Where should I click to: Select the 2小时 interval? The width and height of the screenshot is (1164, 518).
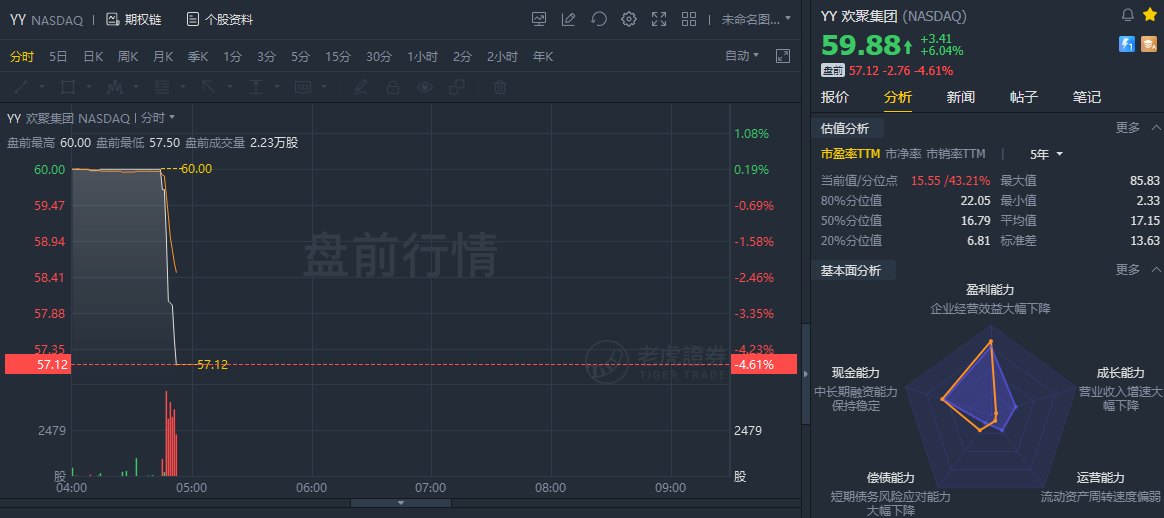pyautogui.click(x=503, y=56)
